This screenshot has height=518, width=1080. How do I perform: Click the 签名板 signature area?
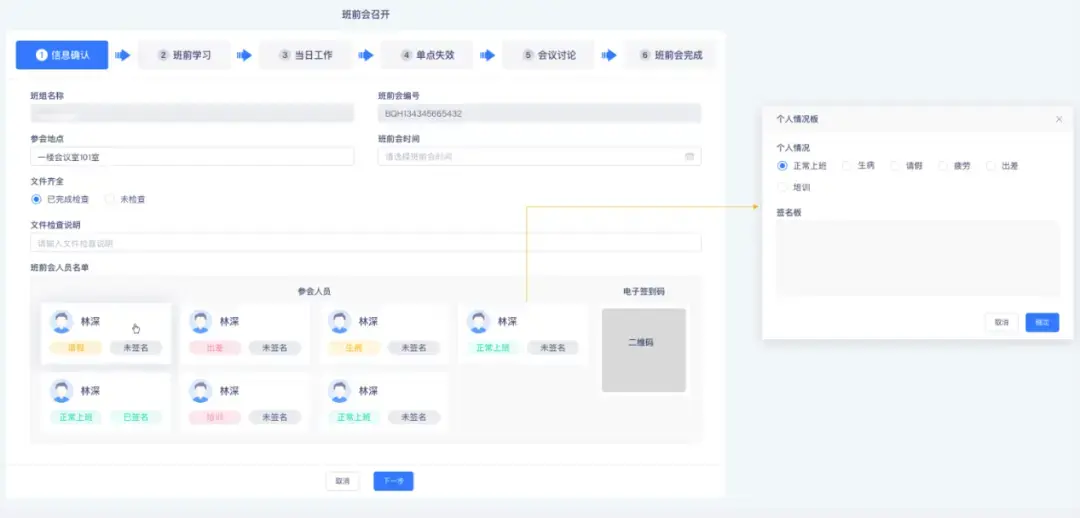coord(917,259)
